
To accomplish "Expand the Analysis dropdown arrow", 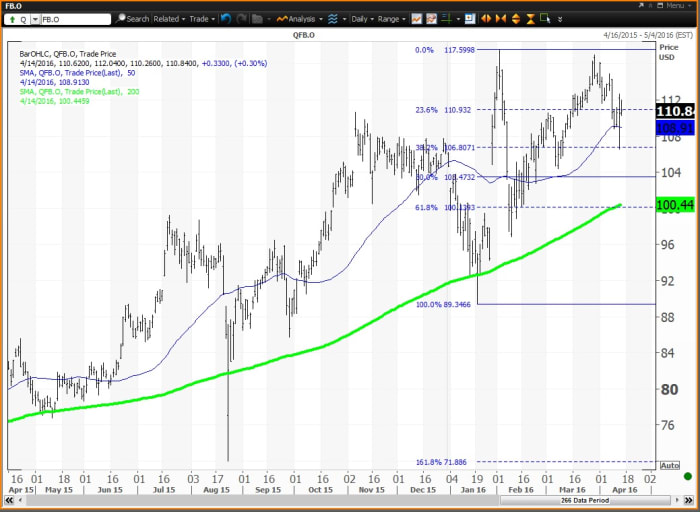I will (x=321, y=19).
